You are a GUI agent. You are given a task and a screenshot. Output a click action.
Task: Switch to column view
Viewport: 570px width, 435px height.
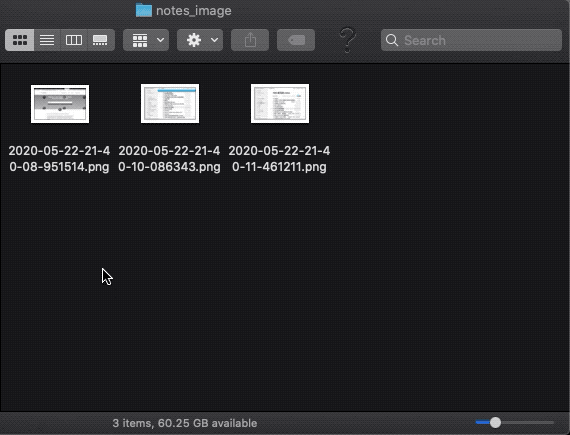click(73, 40)
